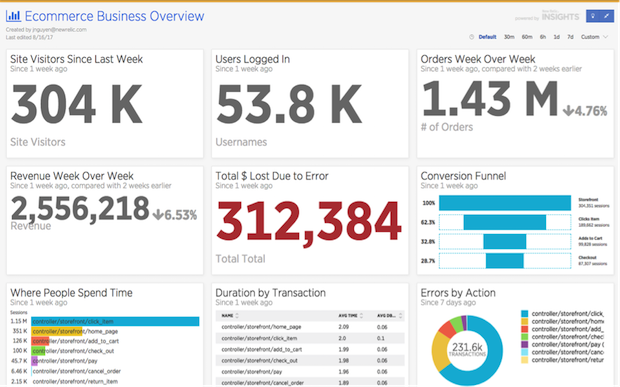Select the Default time range
The height and width of the screenshot is (387, 620).
pos(487,37)
